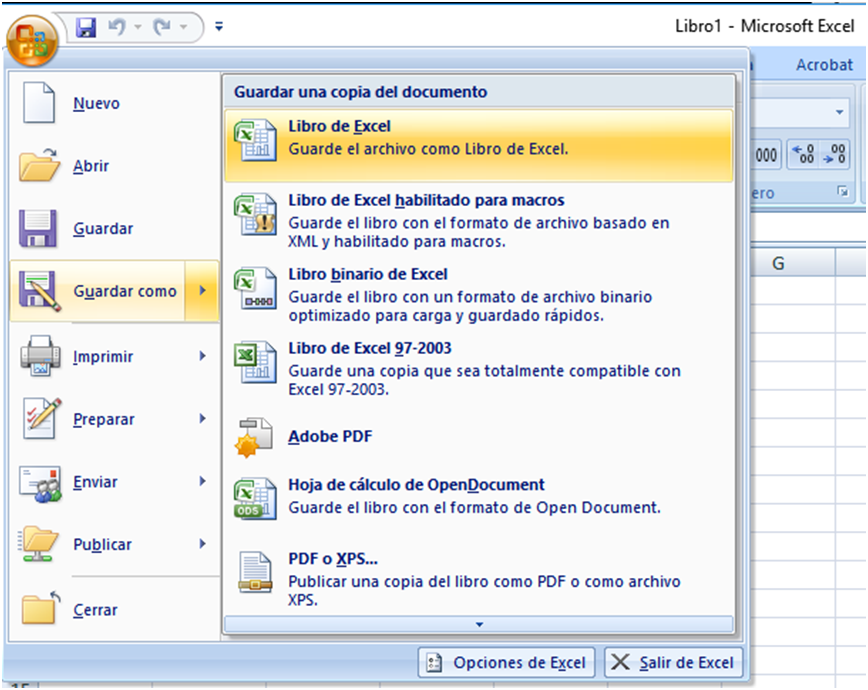Open the Number group dialog launcher
This screenshot has height=690, width=868.
[x=843, y=192]
